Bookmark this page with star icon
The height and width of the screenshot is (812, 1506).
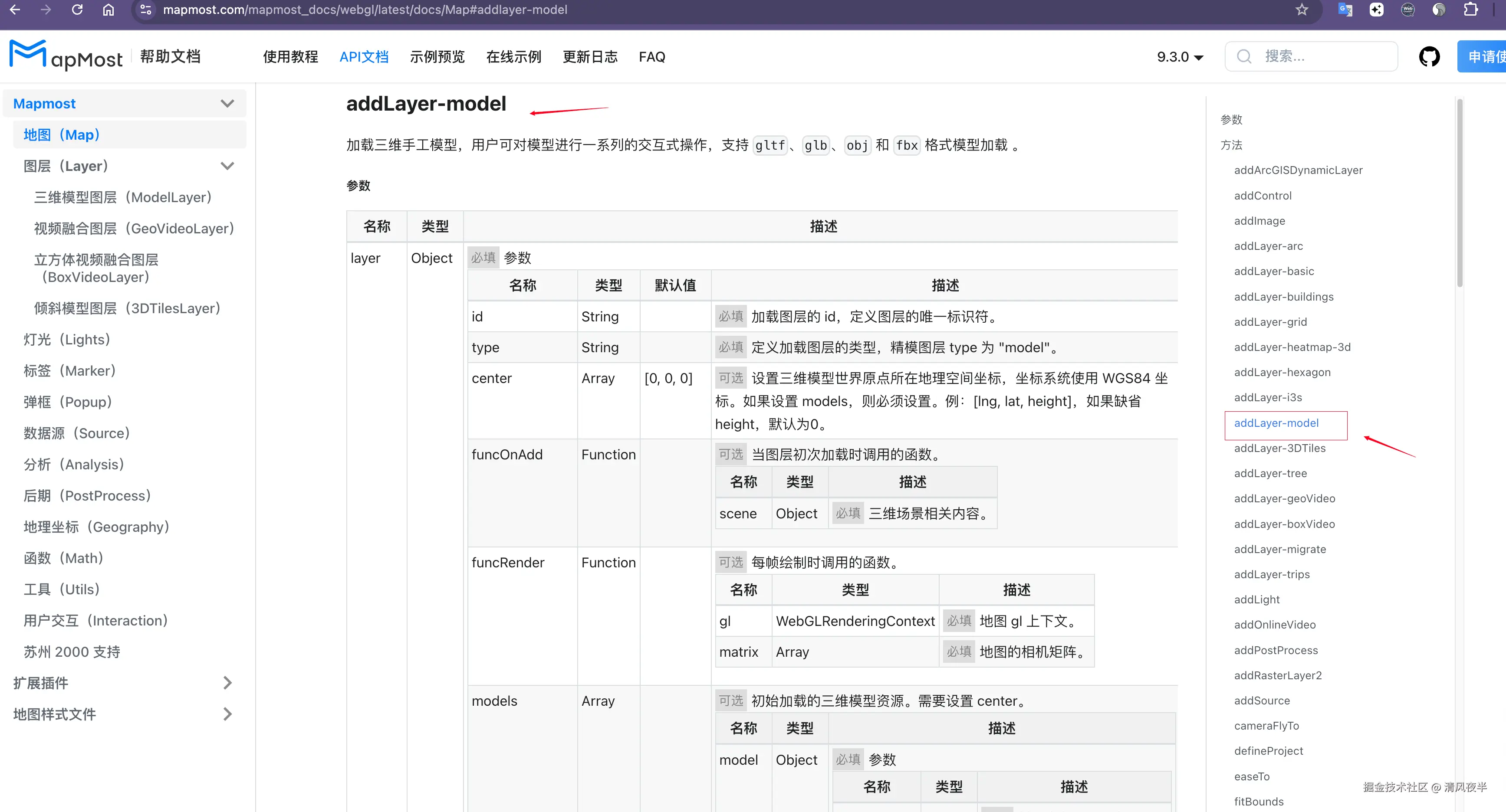(x=1302, y=10)
